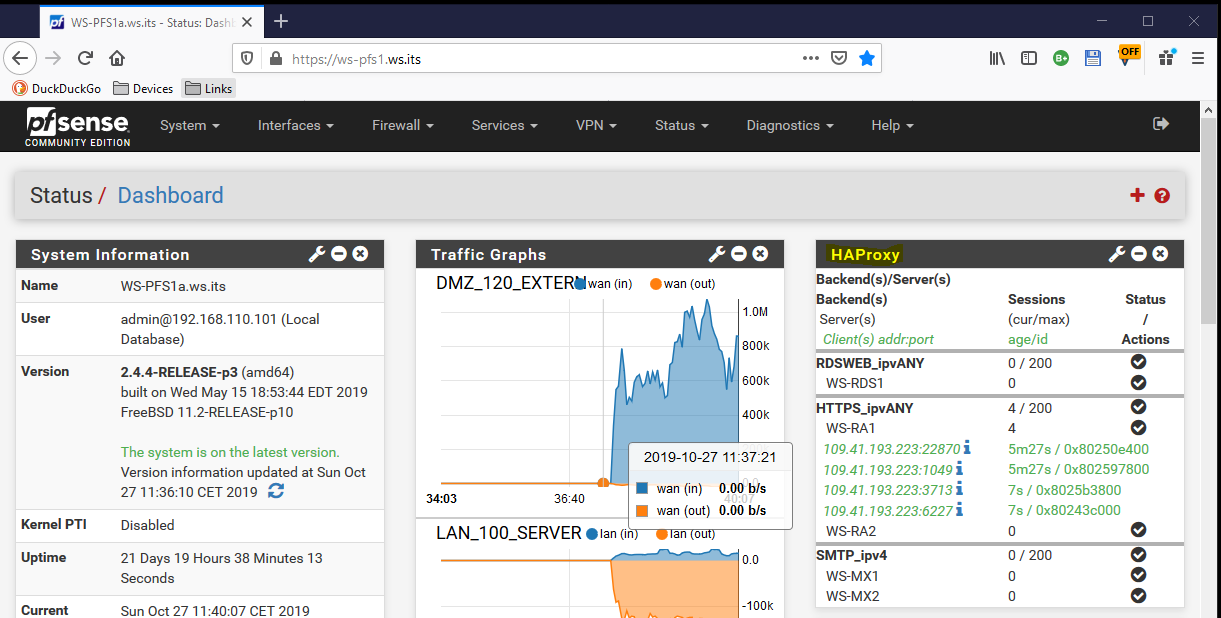Toggle status checkmark for SMTP_ipv4 backend
The image size is (1221, 618).
1138,555
